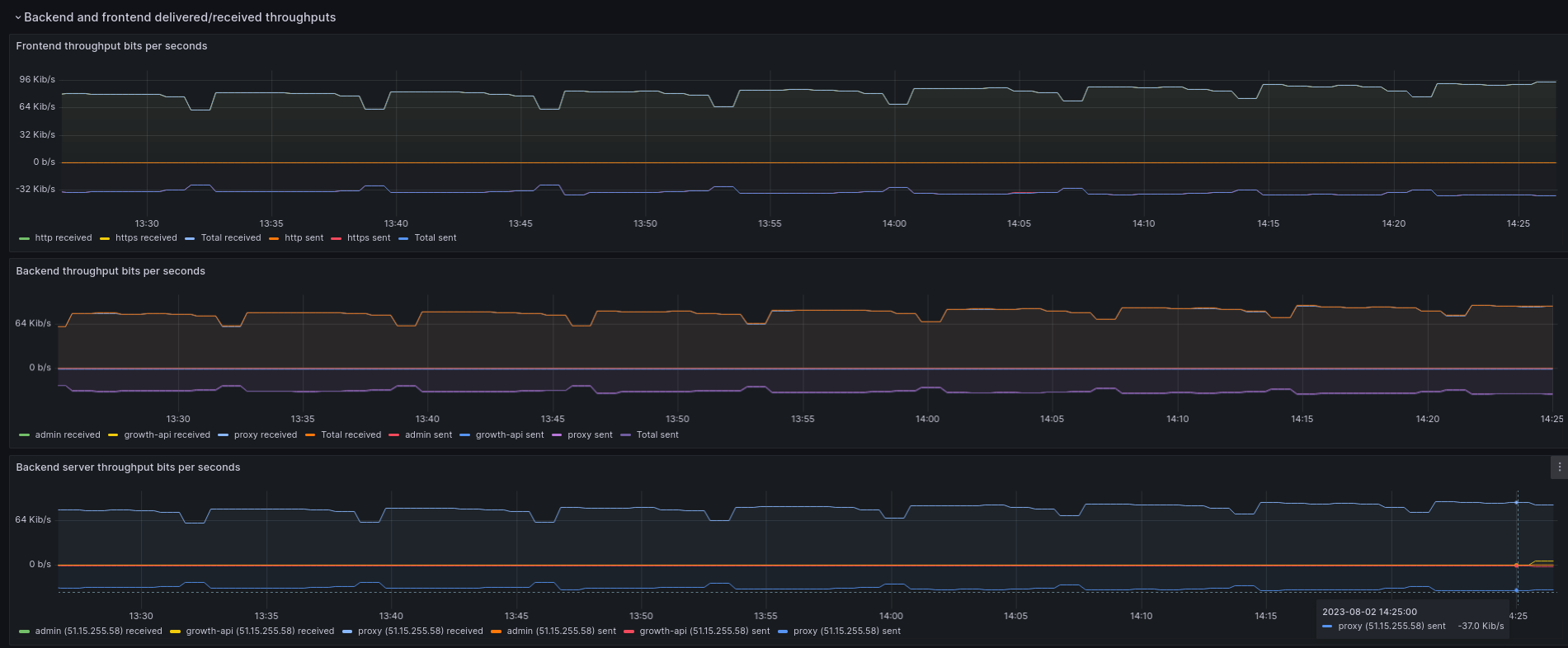Toggle the http received legend series

coord(63,238)
